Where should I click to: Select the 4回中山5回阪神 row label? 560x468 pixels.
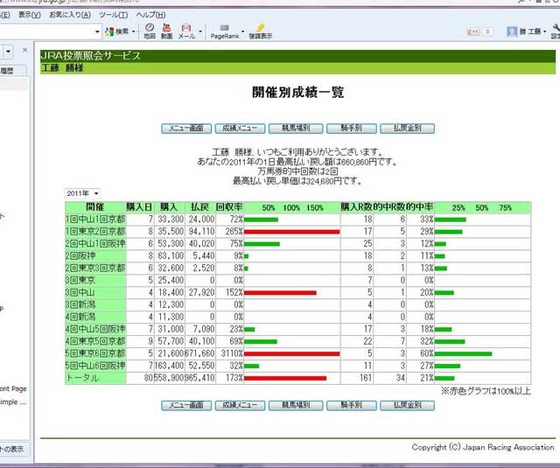tap(95, 329)
